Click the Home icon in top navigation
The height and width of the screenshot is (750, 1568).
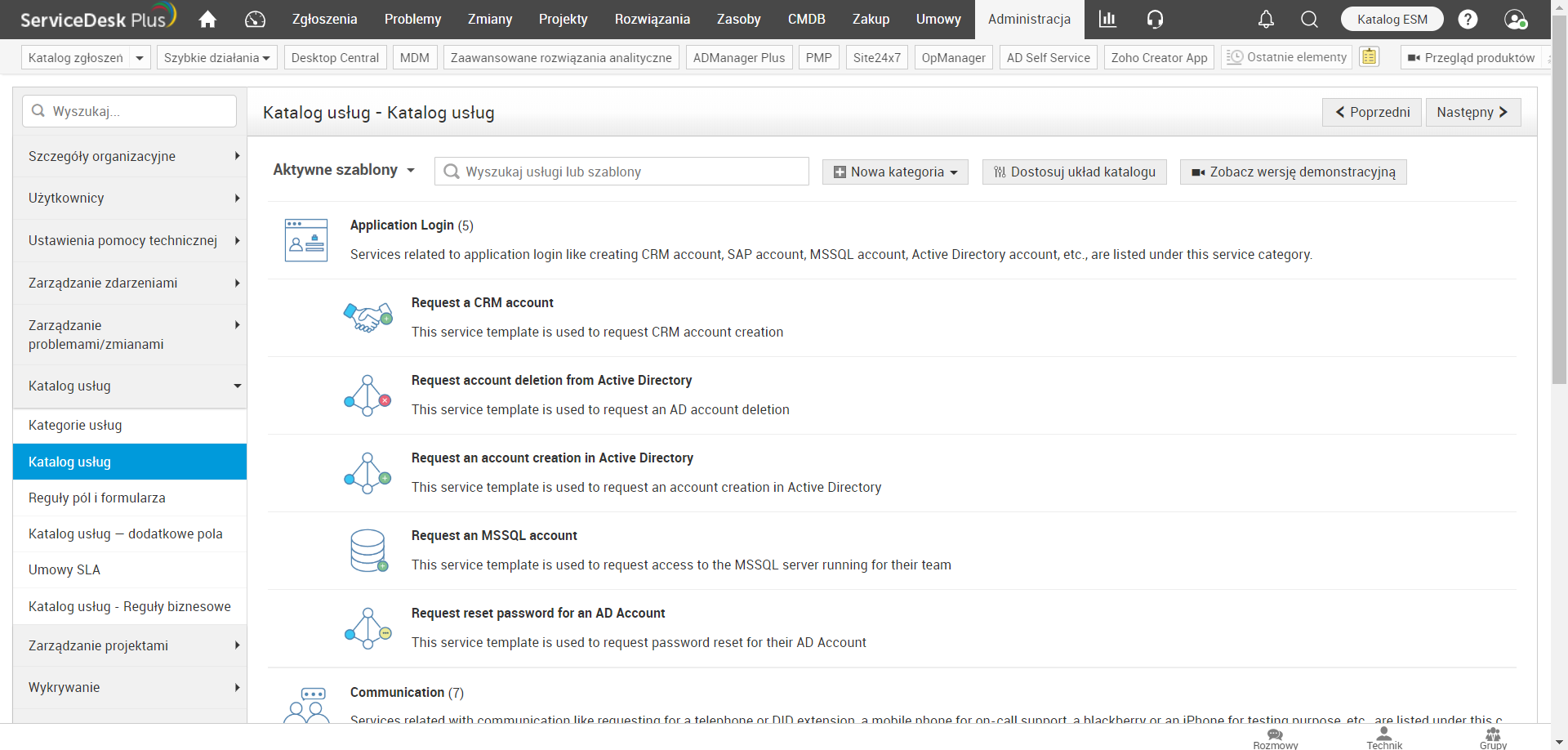[207, 19]
